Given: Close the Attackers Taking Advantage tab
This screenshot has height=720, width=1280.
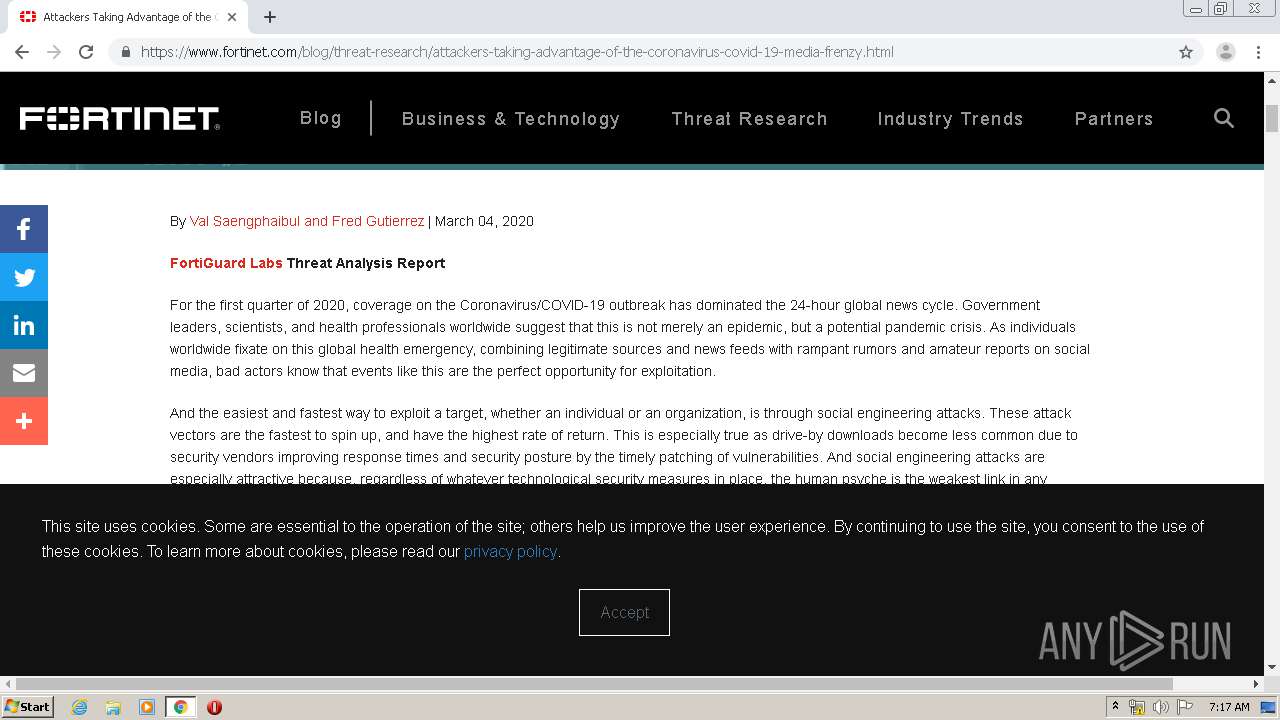Looking at the screenshot, I should tap(233, 17).
